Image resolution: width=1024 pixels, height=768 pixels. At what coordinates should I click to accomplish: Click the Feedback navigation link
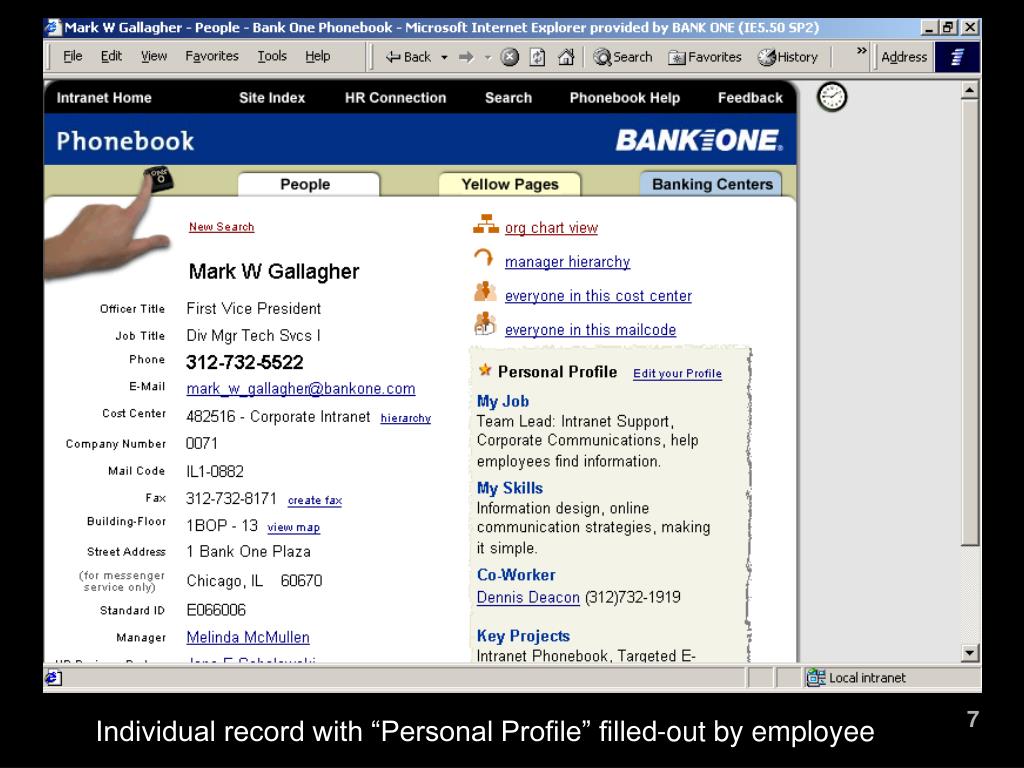click(750, 98)
